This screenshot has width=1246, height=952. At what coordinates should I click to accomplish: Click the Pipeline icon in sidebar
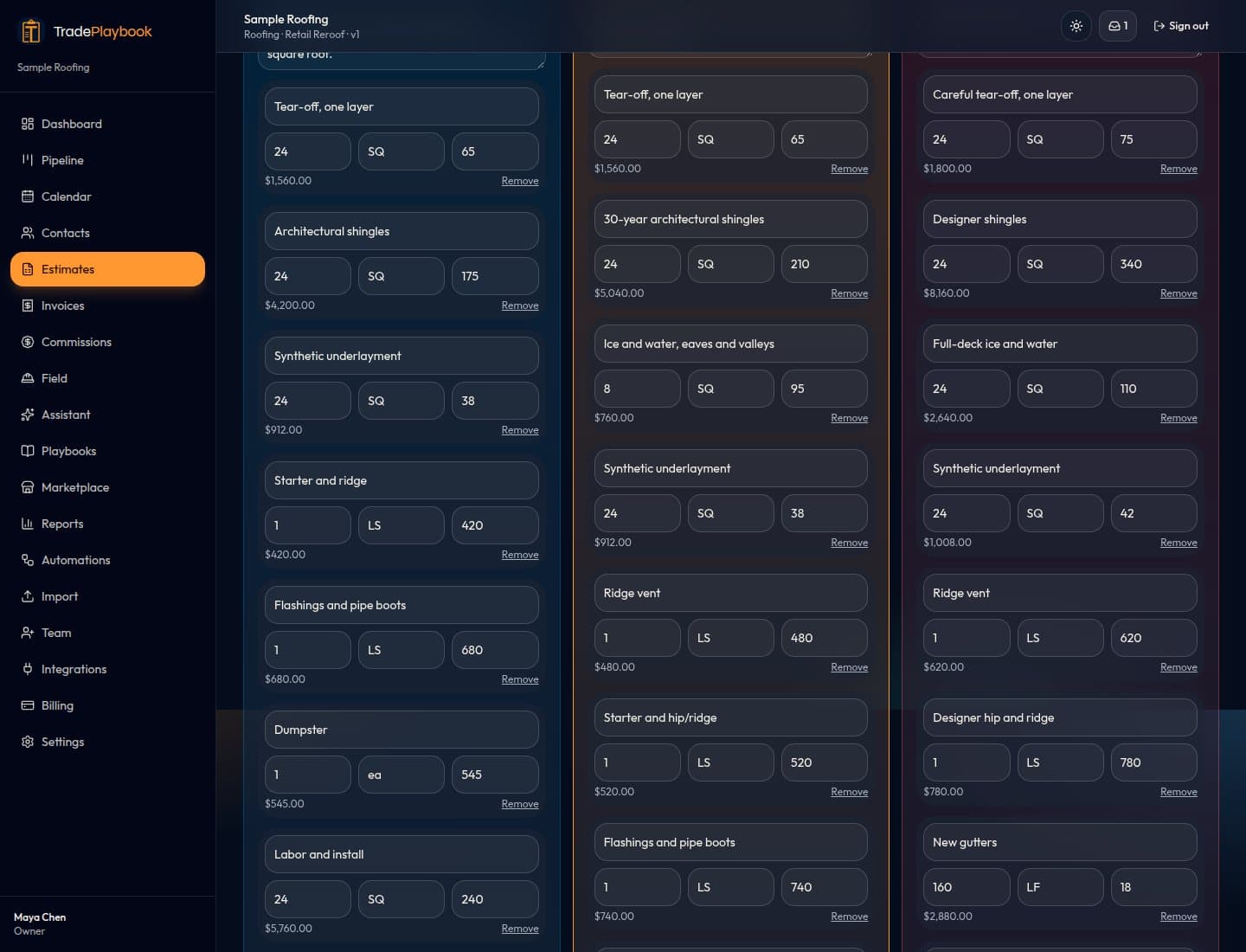[x=28, y=160]
